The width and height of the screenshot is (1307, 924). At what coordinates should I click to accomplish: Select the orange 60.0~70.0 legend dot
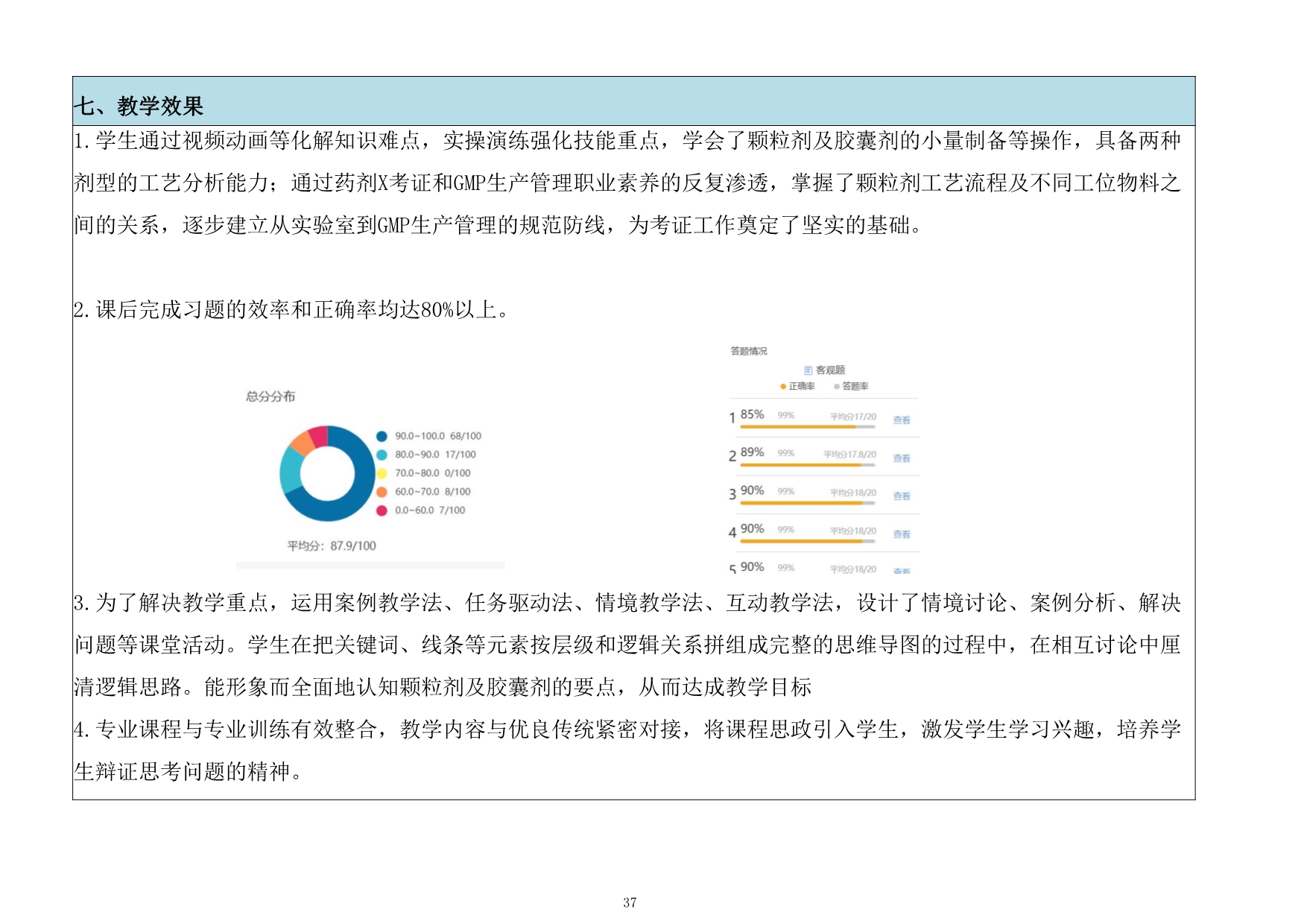(382, 493)
